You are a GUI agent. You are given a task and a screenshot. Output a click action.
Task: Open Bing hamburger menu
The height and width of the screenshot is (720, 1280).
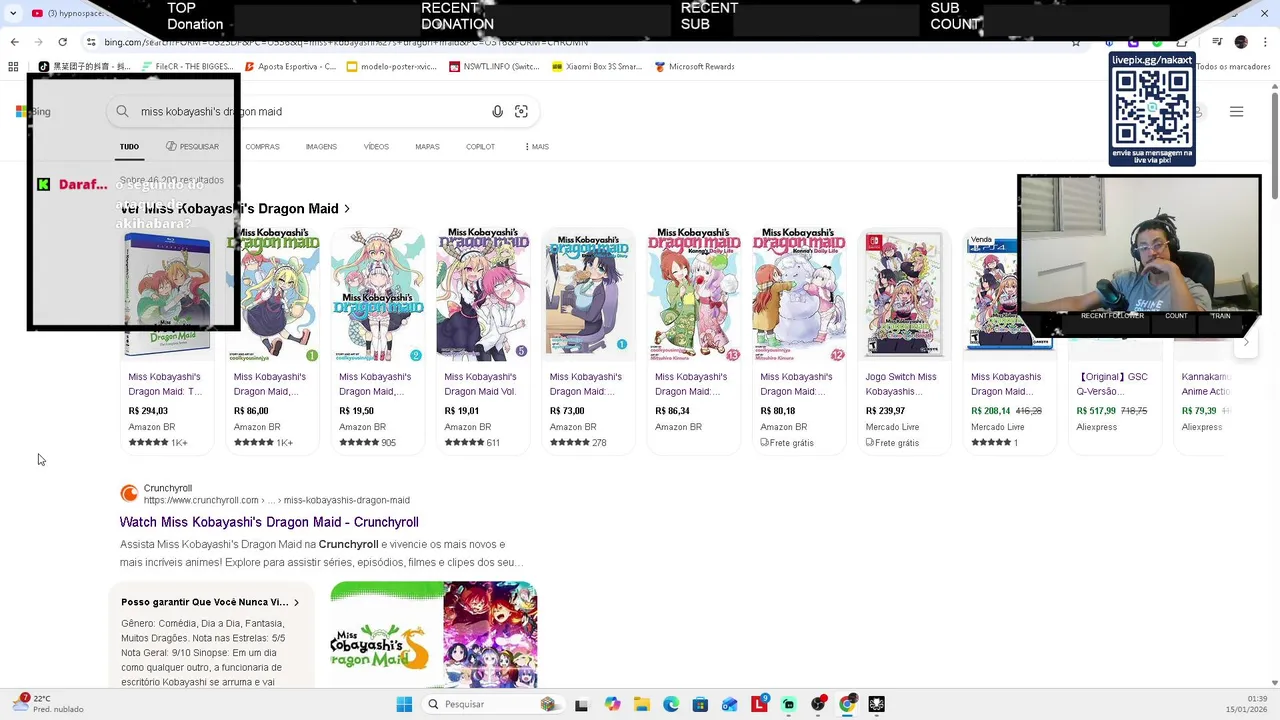(x=1236, y=112)
